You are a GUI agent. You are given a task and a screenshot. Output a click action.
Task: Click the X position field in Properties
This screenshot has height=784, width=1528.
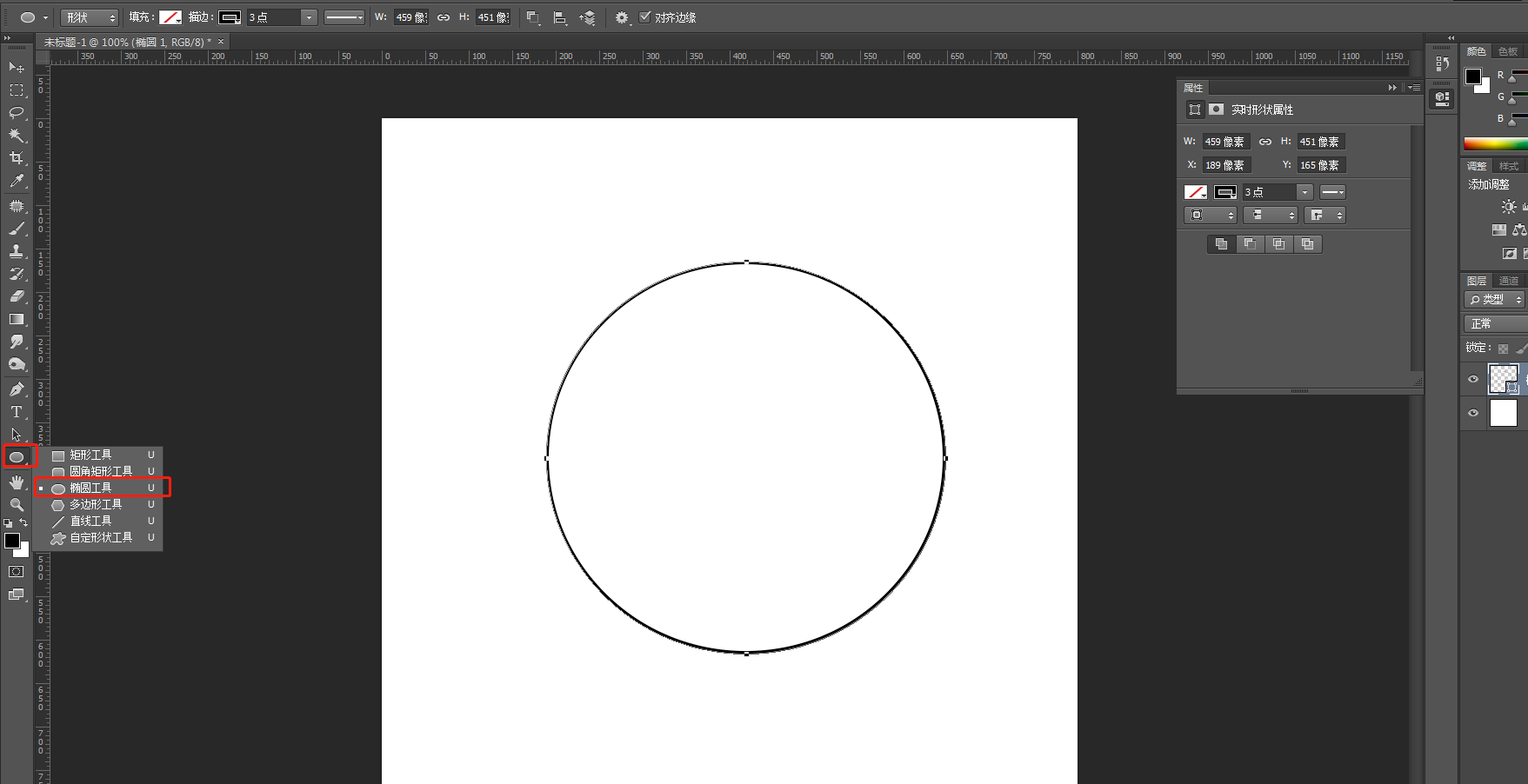click(1226, 165)
